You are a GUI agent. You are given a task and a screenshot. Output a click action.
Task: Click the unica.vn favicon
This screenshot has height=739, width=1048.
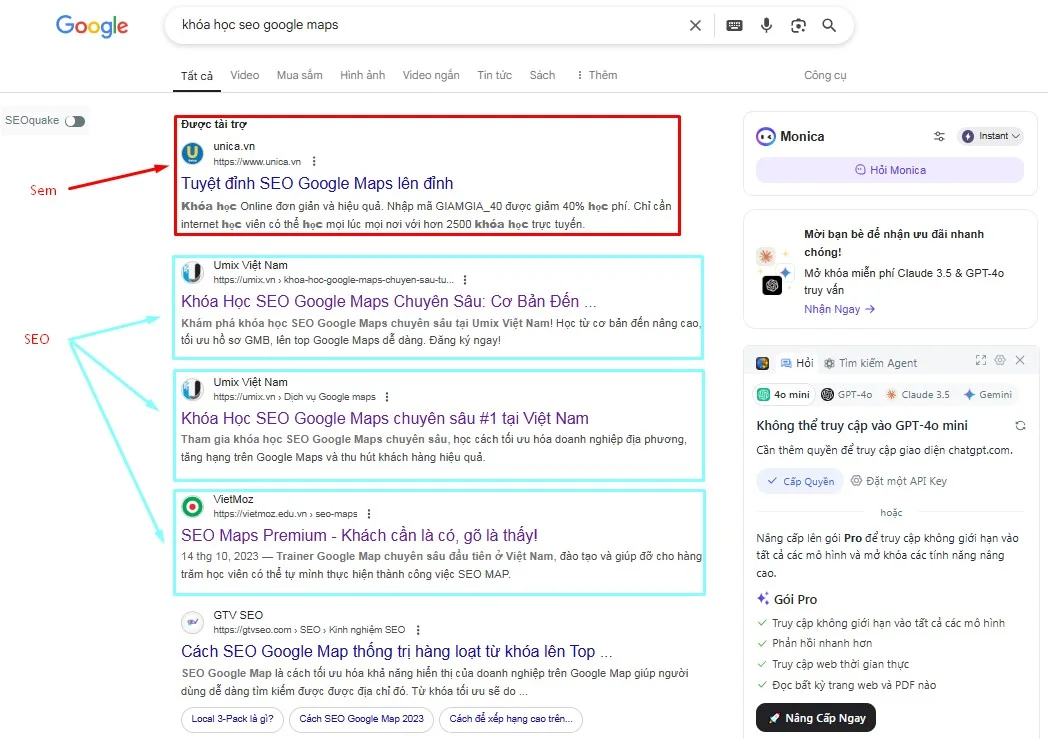tap(192, 154)
